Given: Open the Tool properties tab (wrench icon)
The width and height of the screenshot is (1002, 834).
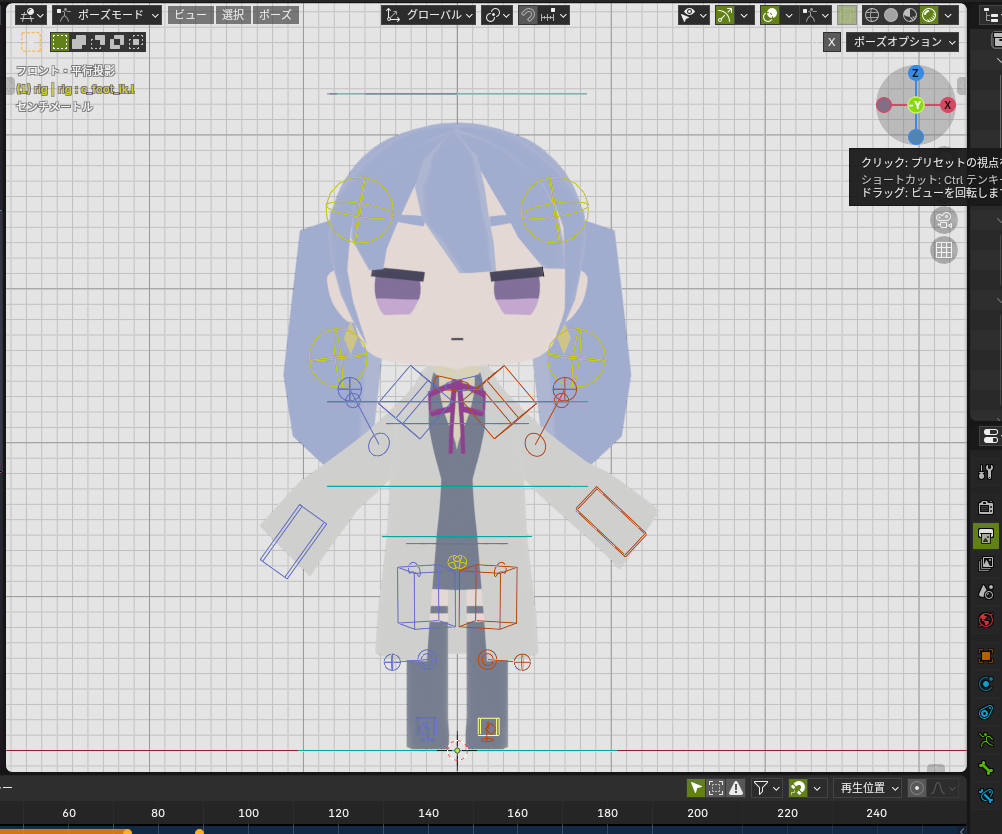Looking at the screenshot, I should tap(986, 472).
